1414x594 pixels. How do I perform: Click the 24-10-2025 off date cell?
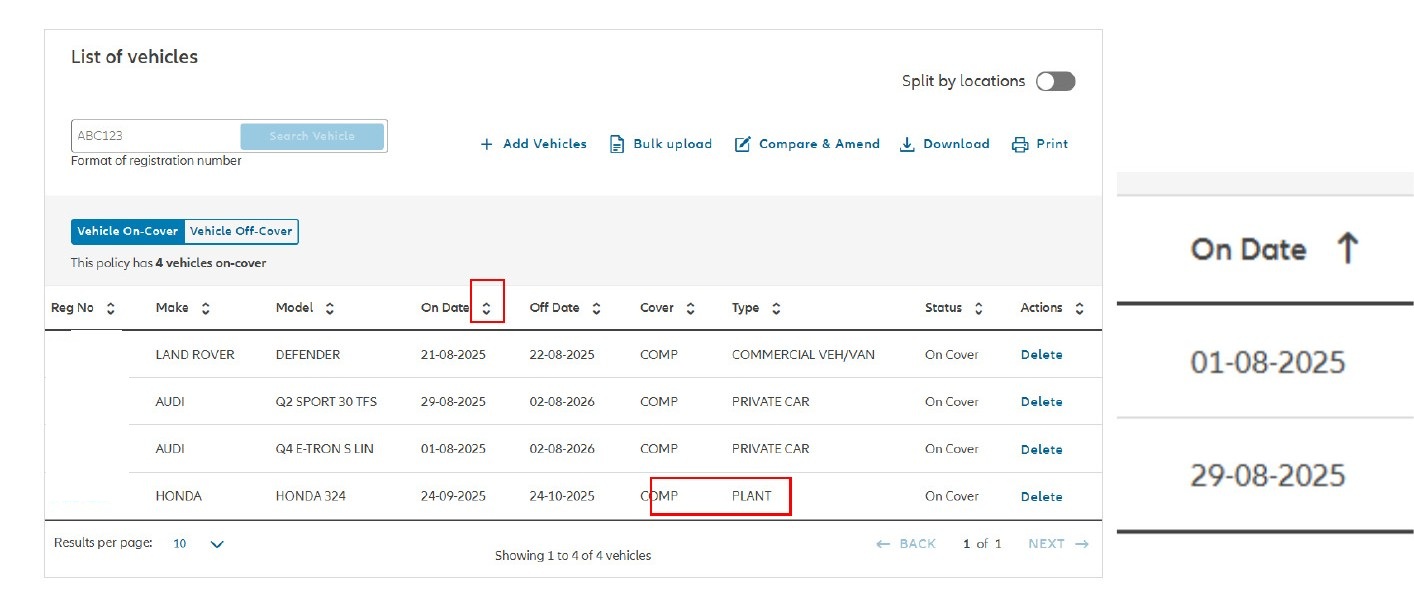(562, 496)
